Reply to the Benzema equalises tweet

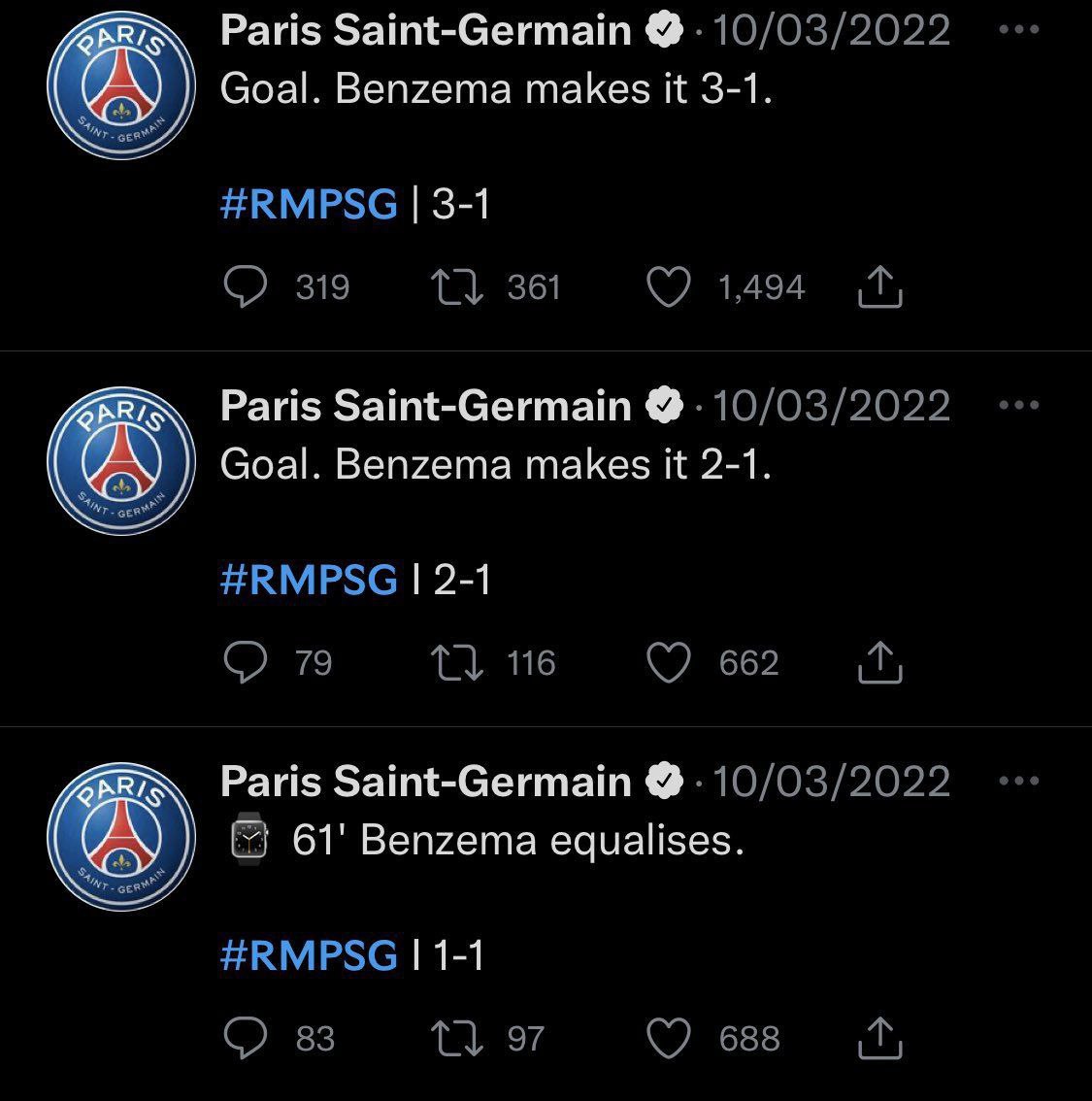pos(245,1038)
